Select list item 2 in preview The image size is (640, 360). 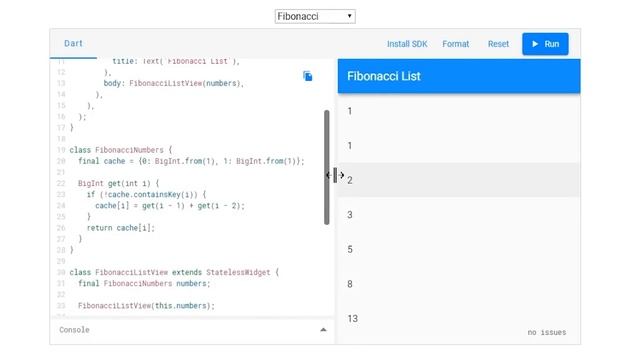tap(459, 180)
